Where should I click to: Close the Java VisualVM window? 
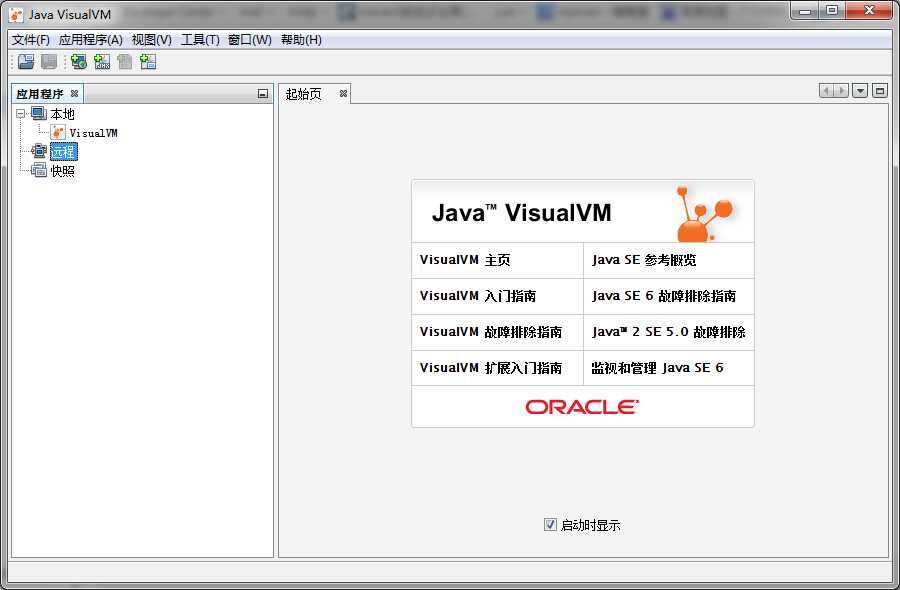pos(870,11)
